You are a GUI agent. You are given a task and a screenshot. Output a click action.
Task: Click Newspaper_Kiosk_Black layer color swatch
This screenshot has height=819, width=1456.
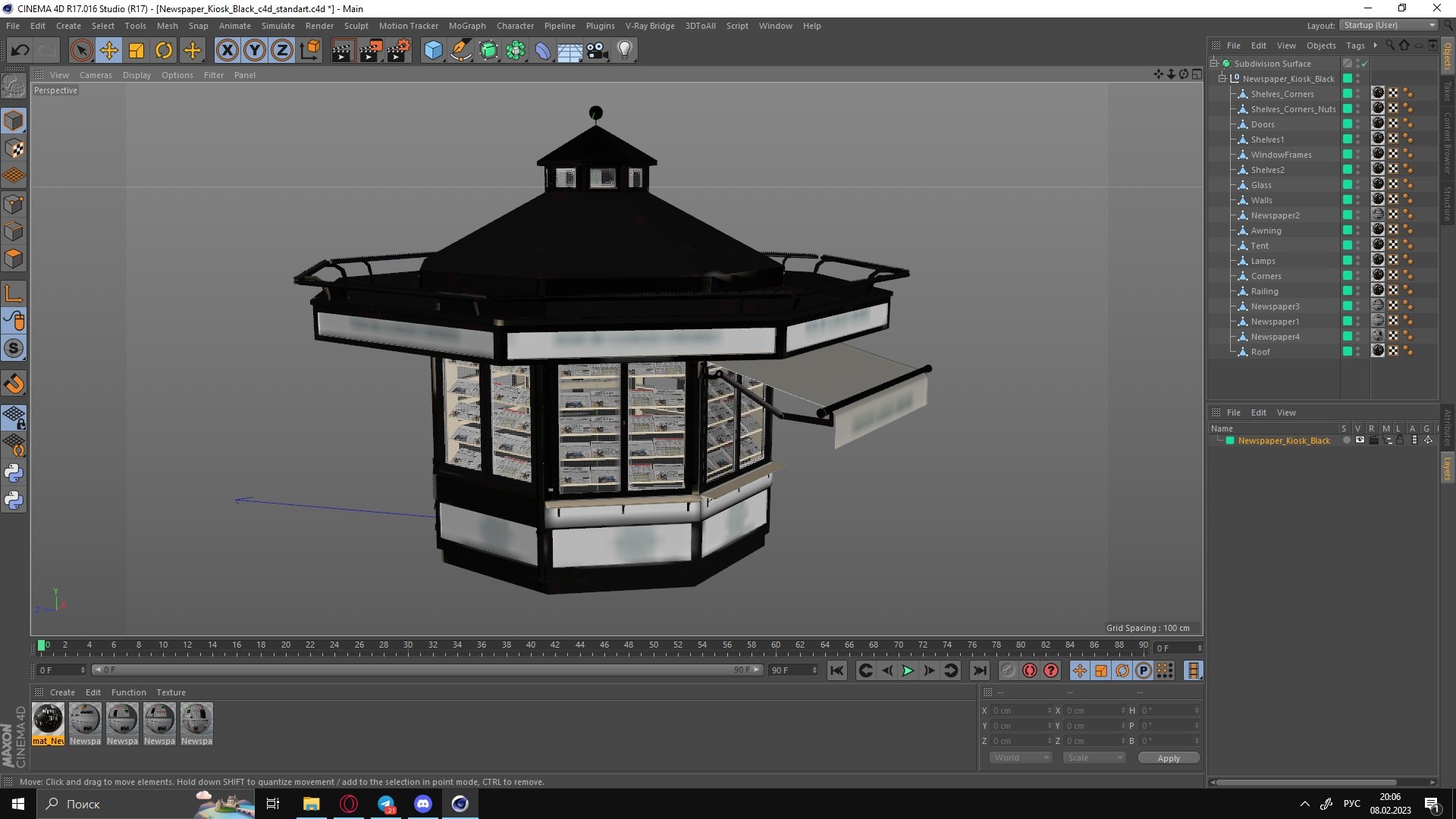coord(1230,441)
